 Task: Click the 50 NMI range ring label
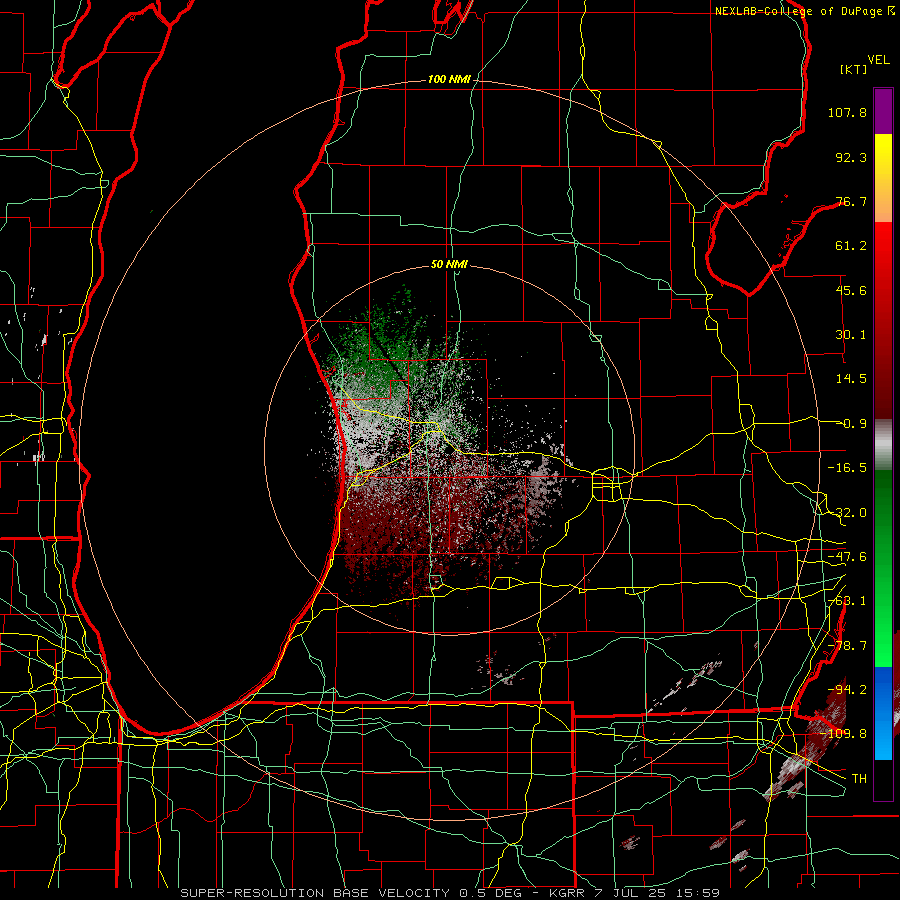[449, 264]
